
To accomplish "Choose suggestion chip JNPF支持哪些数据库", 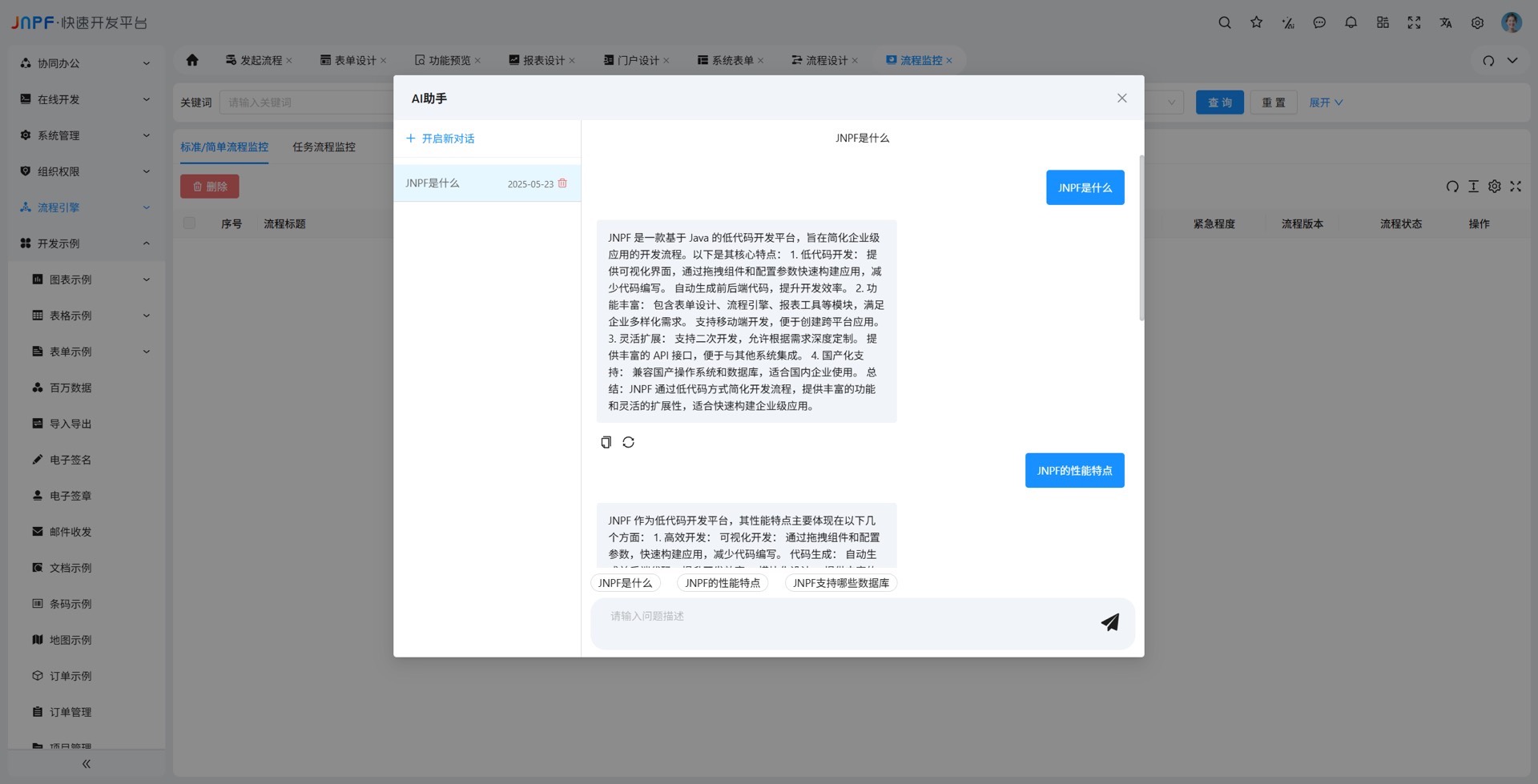I will [x=841, y=583].
